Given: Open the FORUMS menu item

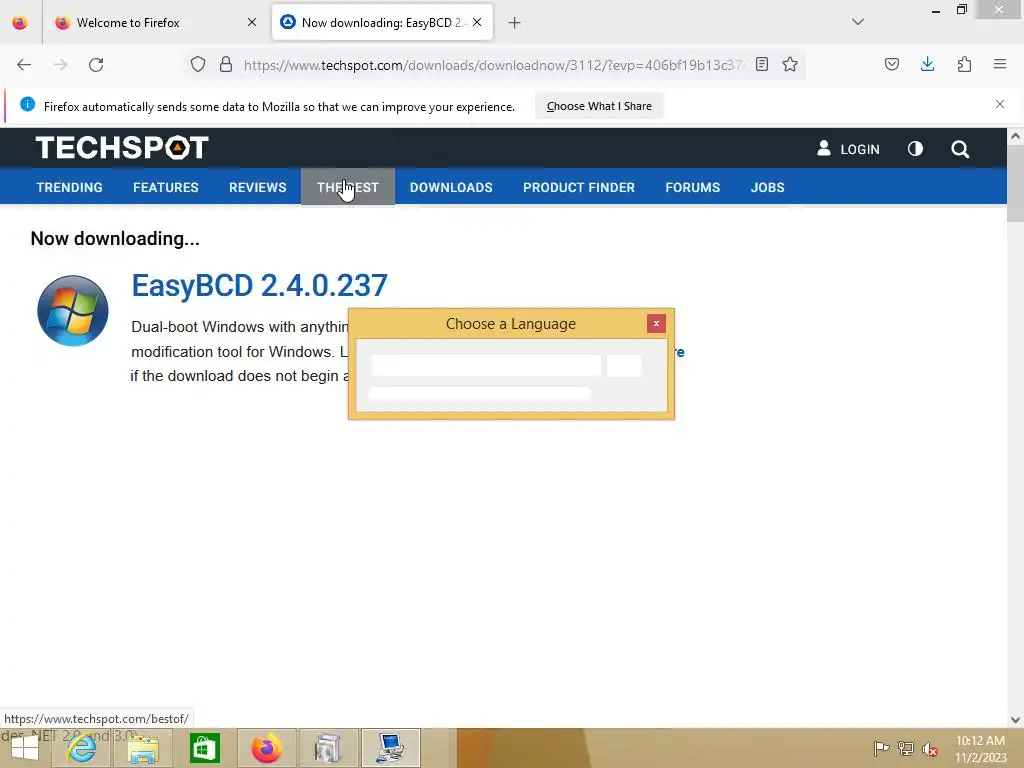Looking at the screenshot, I should [x=692, y=187].
